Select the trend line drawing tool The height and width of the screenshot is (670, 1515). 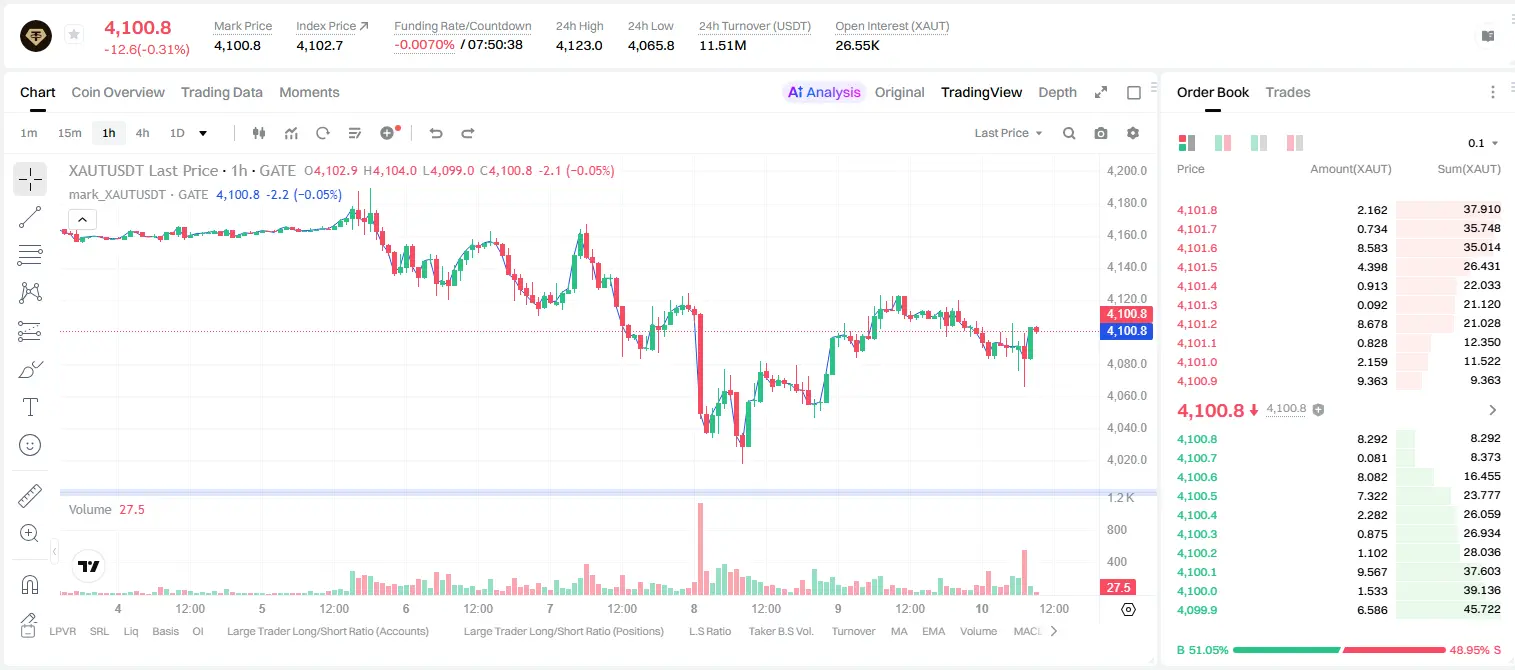[30, 217]
